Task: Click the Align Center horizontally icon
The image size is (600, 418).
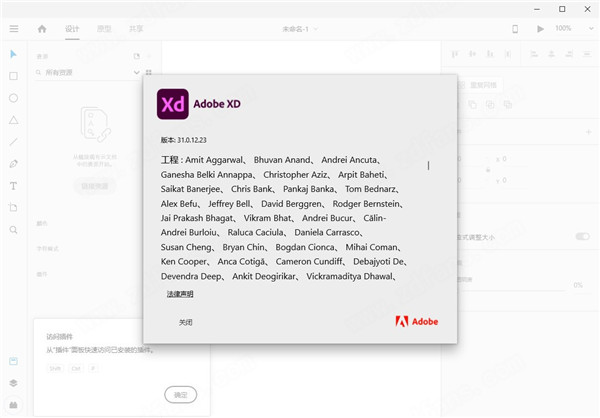Action: click(x=551, y=54)
